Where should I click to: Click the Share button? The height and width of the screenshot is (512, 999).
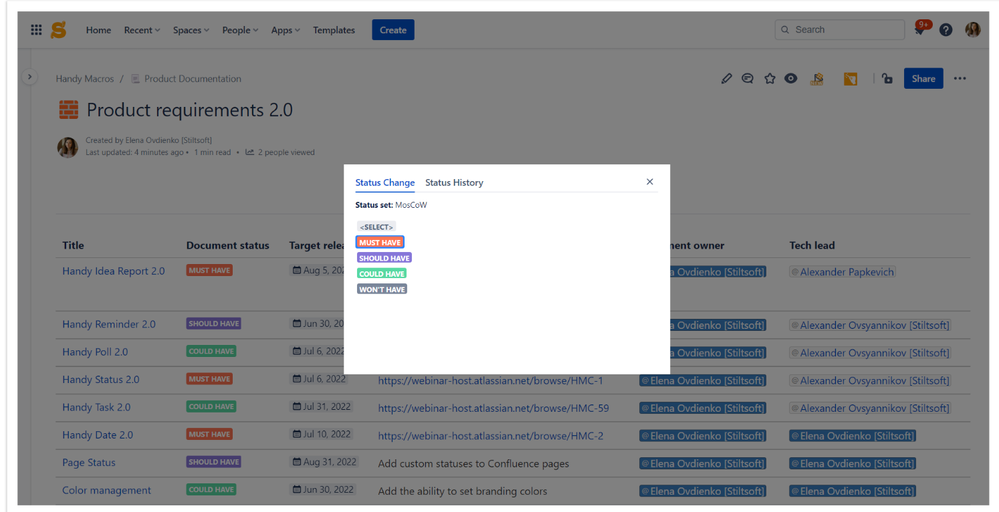(923, 79)
